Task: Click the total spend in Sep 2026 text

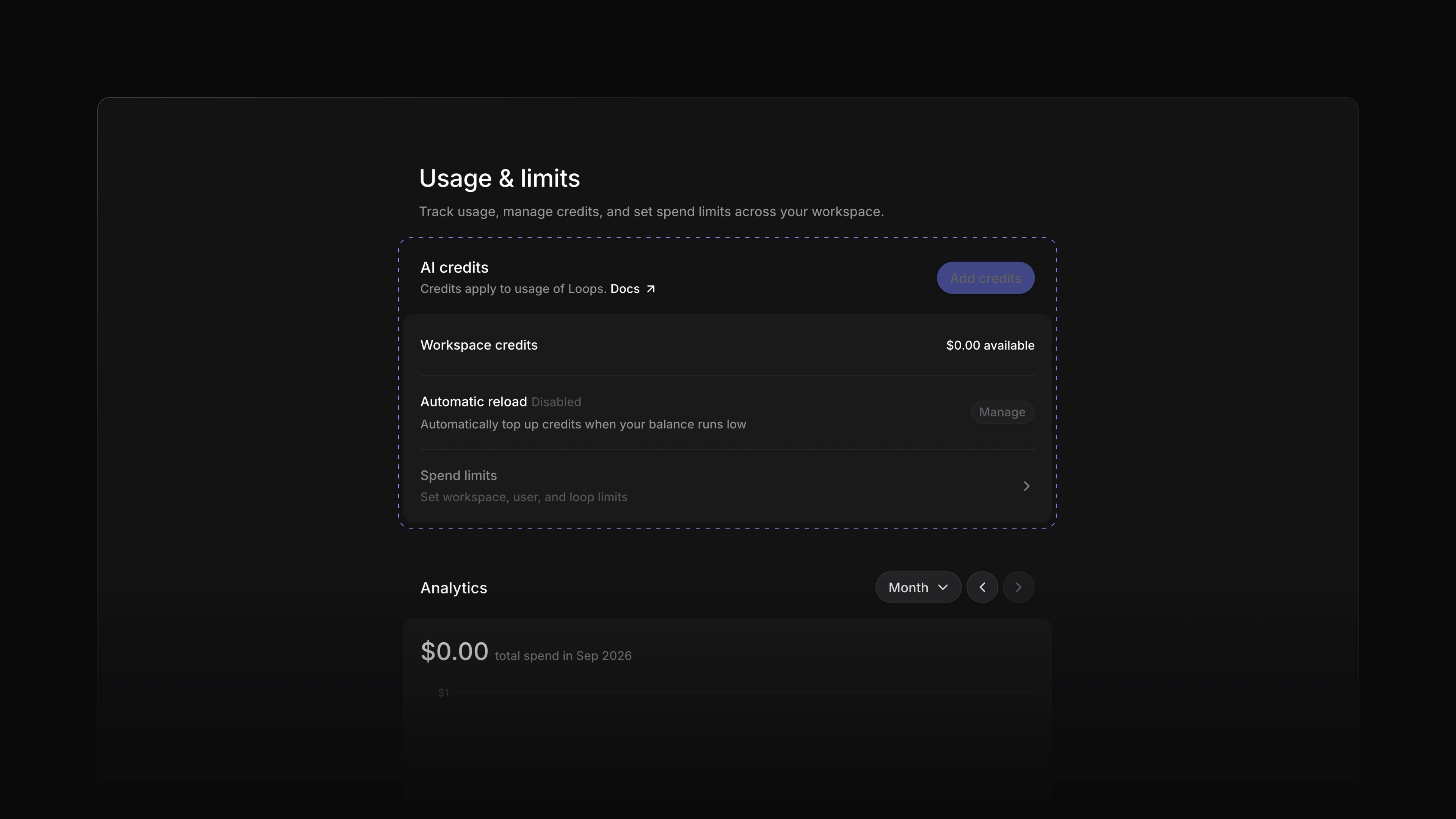Action: click(x=563, y=656)
